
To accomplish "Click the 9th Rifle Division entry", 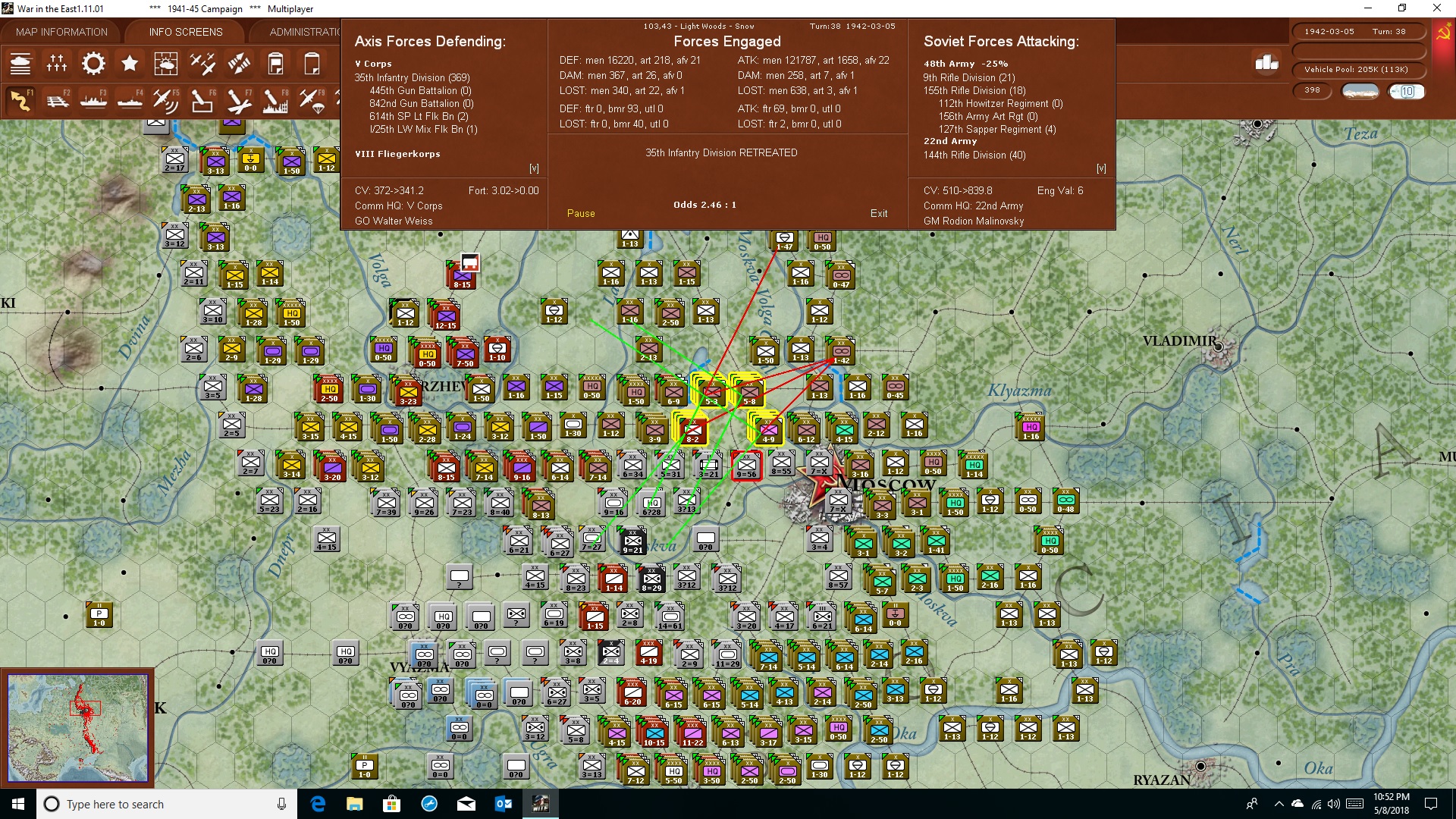I will click(x=969, y=77).
